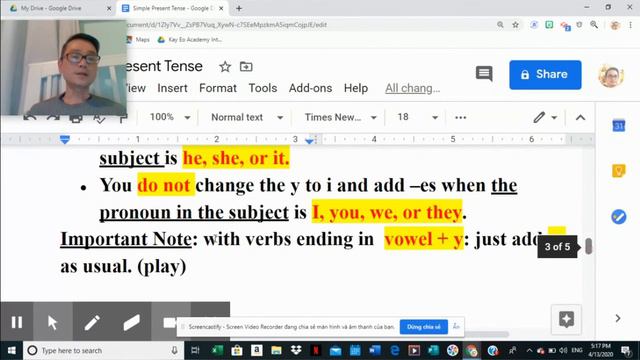Open the 100% zoom dropdown
This screenshot has height=360, width=640.
pyautogui.click(x=169, y=118)
